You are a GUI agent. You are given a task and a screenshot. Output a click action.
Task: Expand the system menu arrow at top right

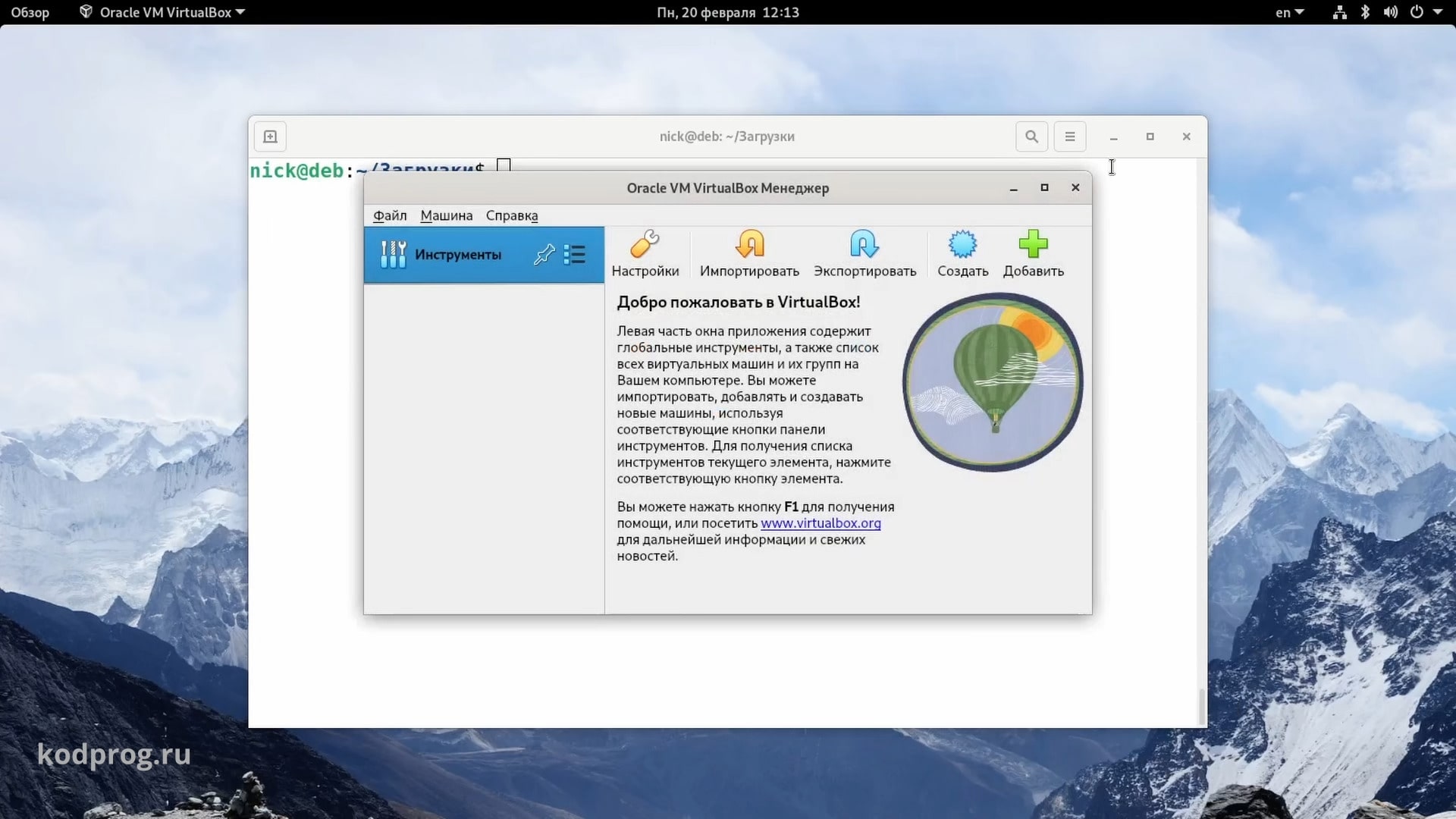(x=1438, y=12)
